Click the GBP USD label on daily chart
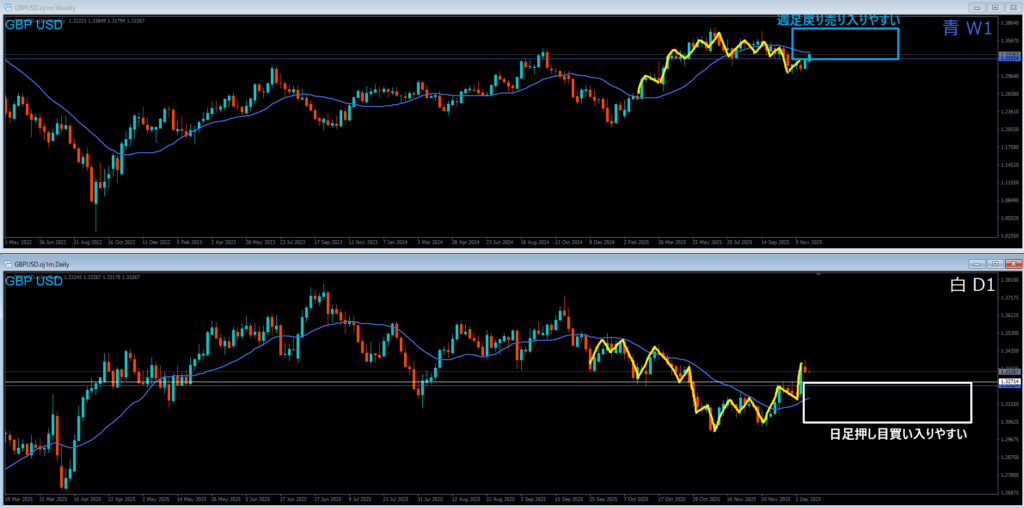This screenshot has height=508, width=1024. pyautogui.click(x=34, y=282)
